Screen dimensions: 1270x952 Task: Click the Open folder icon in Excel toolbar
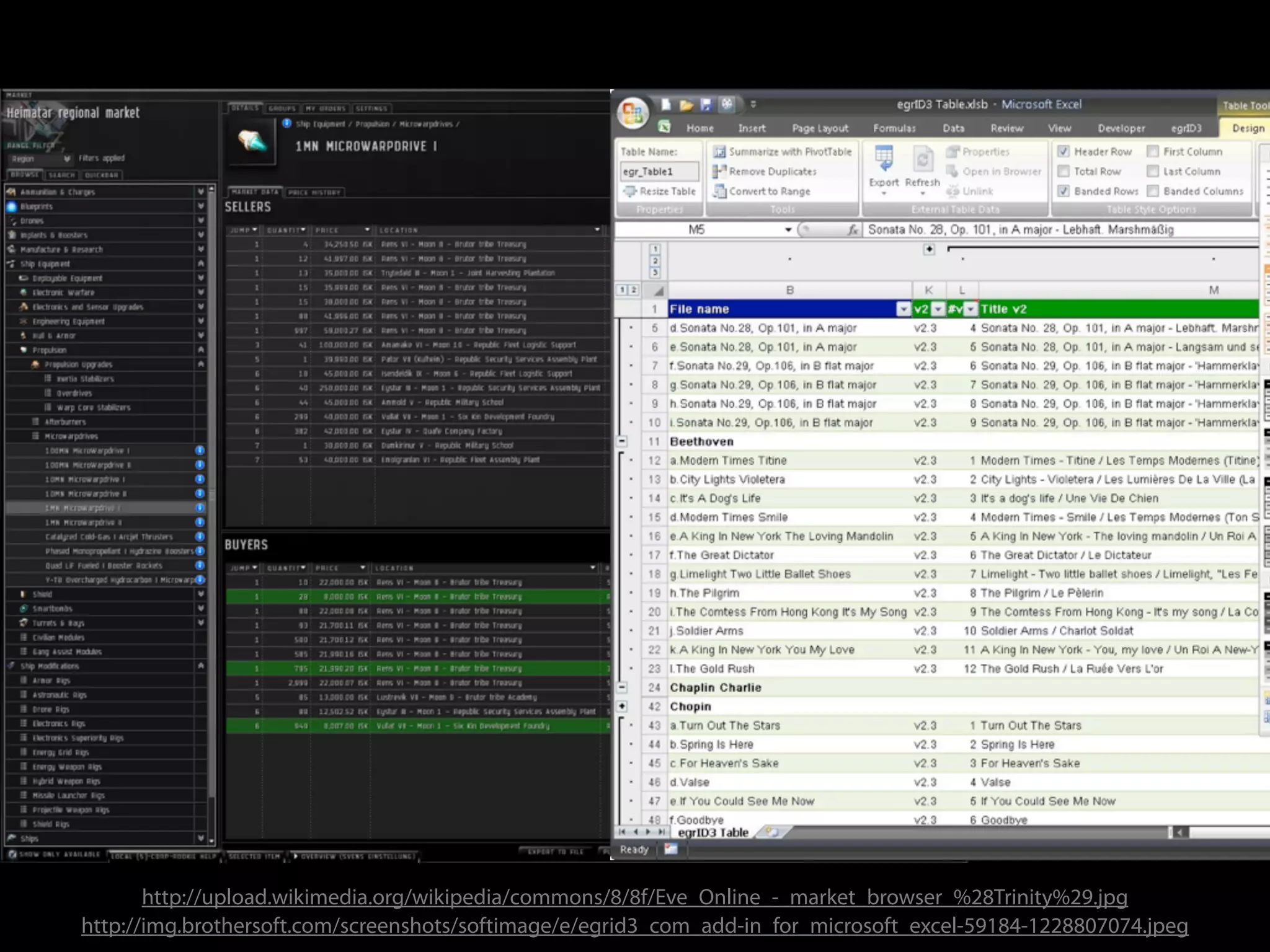(x=686, y=105)
